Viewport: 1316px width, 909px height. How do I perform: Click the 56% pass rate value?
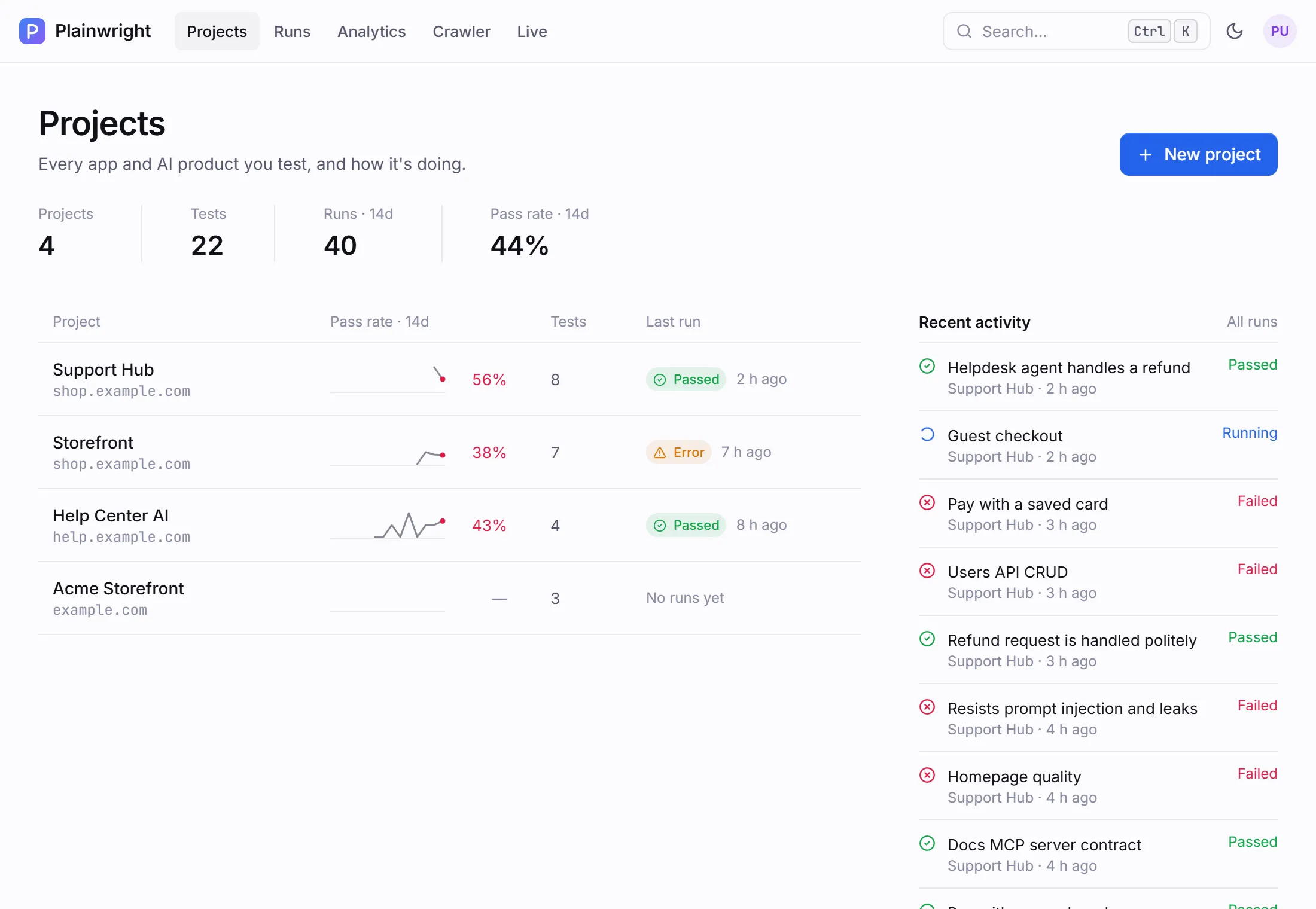click(x=489, y=380)
